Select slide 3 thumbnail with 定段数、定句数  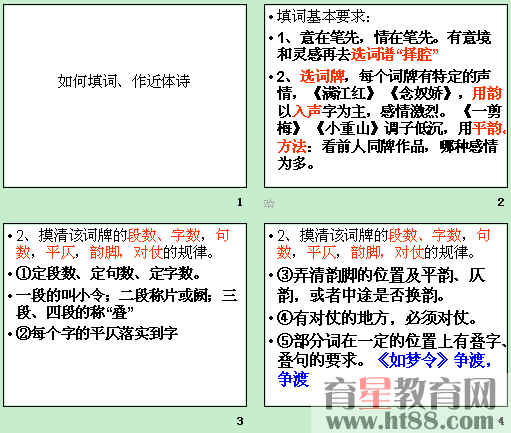coord(125,315)
